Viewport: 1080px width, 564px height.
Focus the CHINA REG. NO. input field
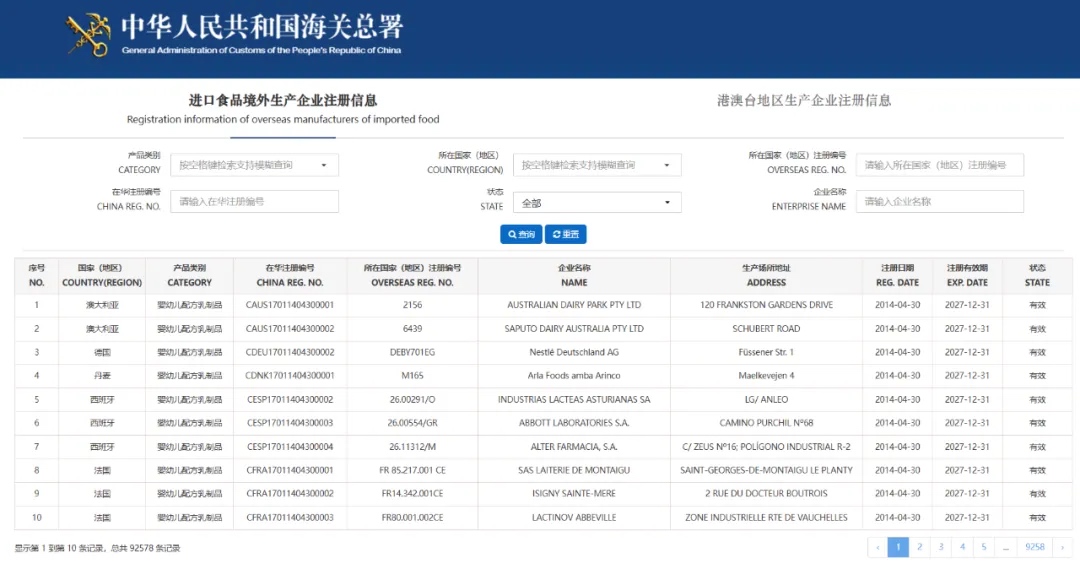254,201
